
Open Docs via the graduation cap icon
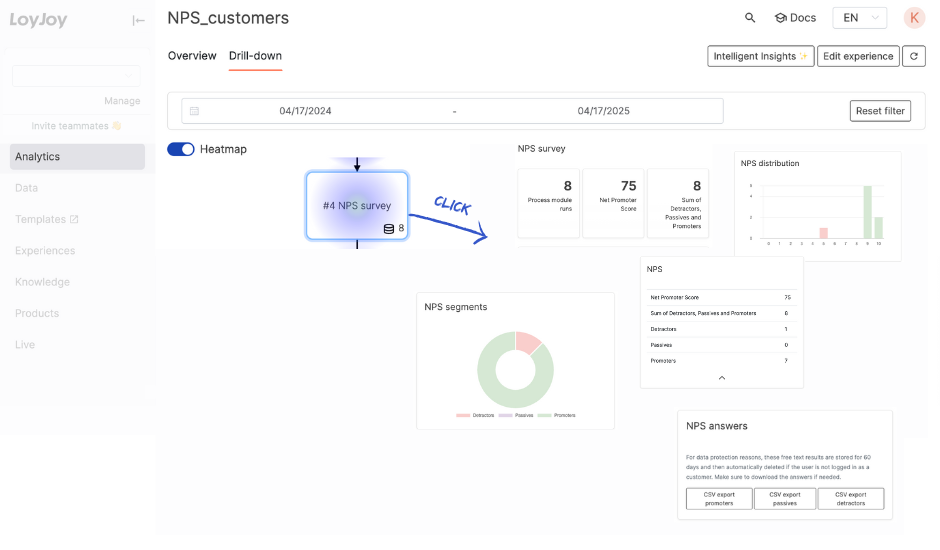[781, 18]
